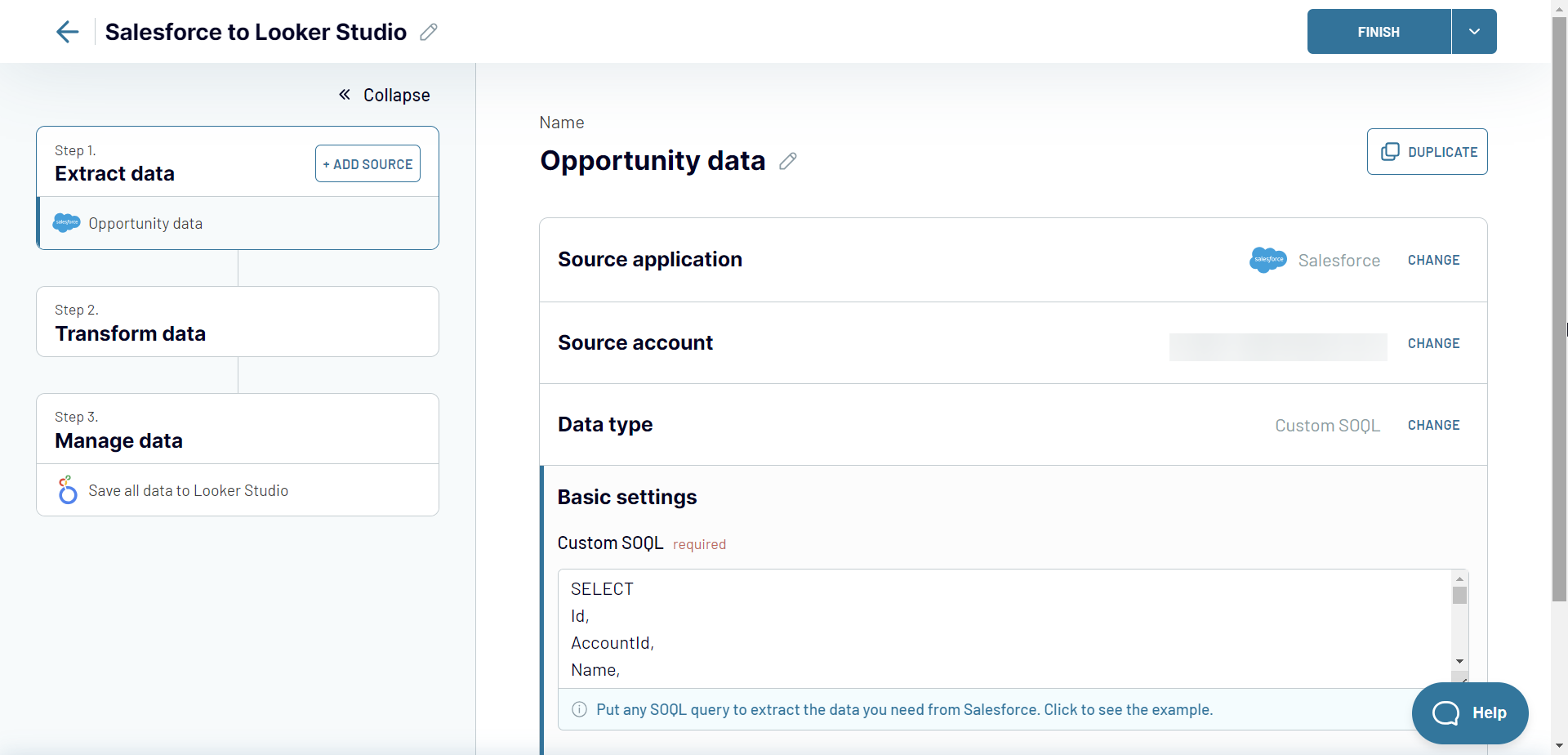Click the Salesforce icon next to Source application
Viewport: 1568px width, 755px height.
(x=1267, y=259)
